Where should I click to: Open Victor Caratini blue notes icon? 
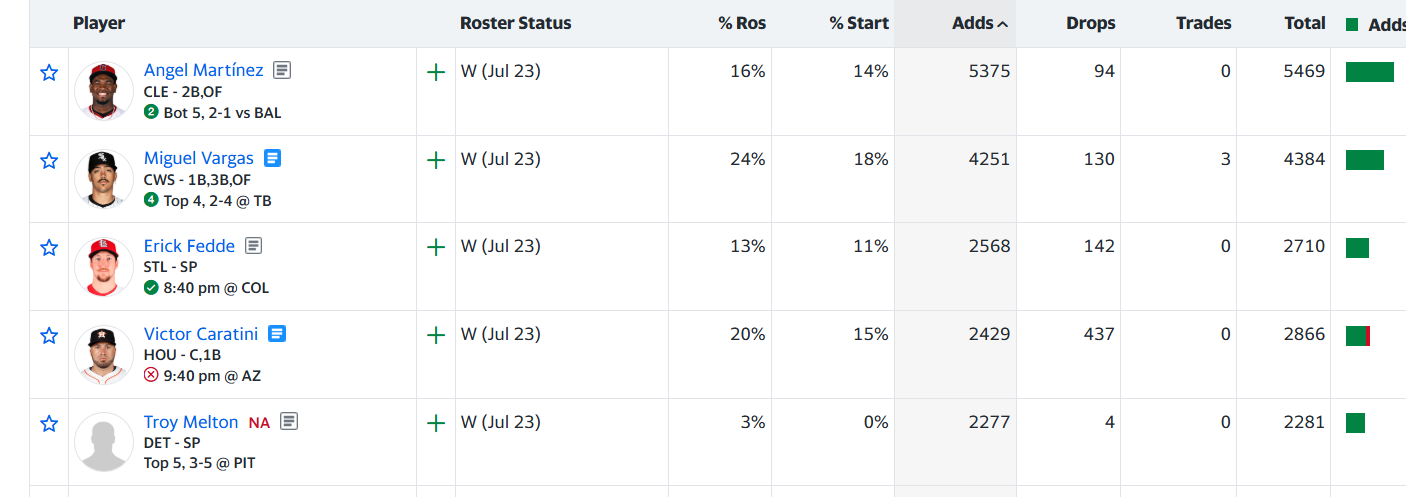tap(277, 334)
